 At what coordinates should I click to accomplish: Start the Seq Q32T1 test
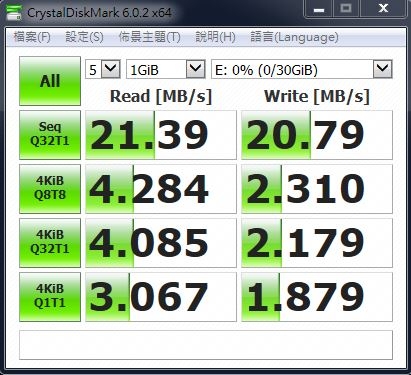click(50, 135)
